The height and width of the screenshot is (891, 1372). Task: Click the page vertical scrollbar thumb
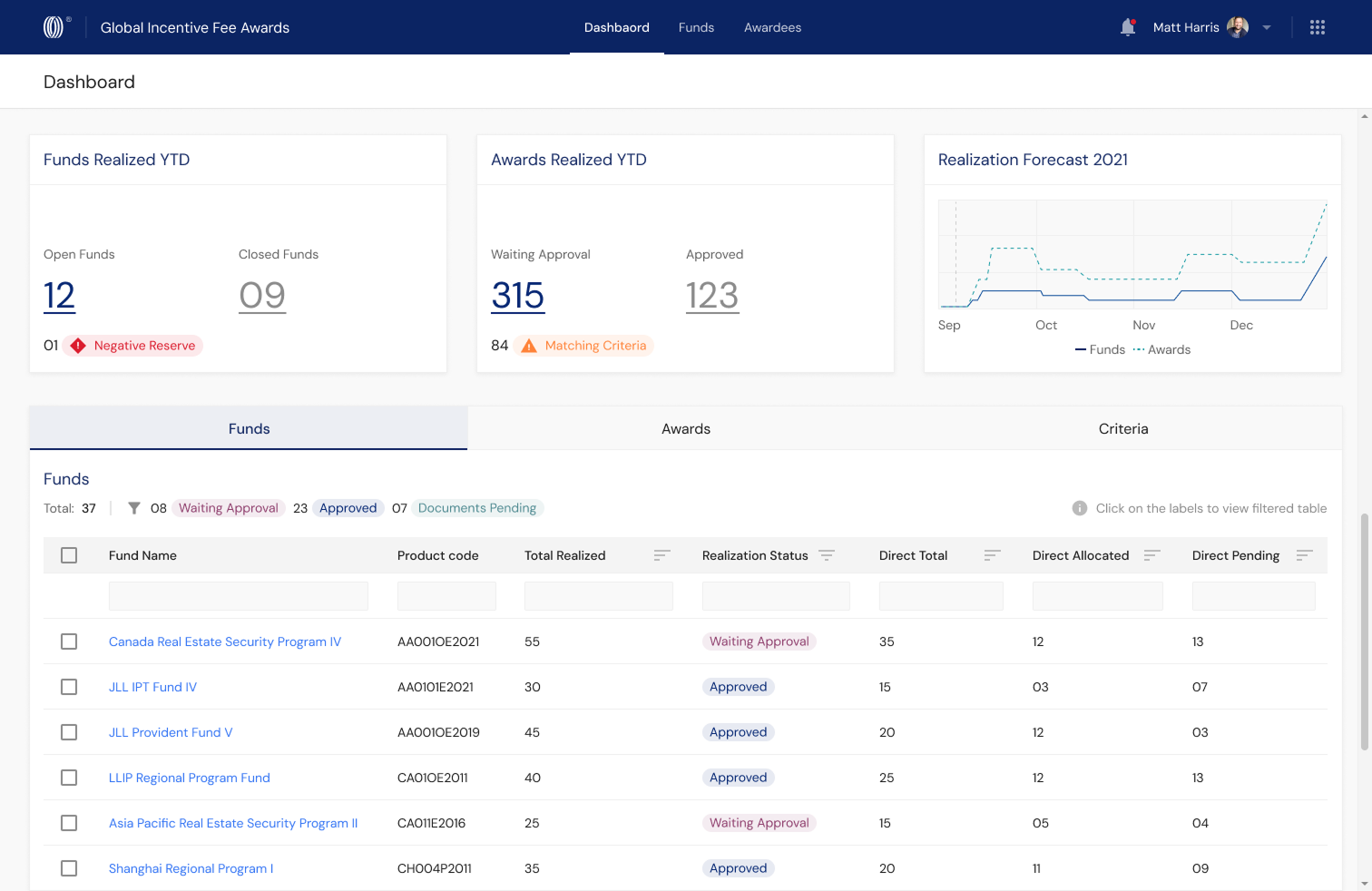[1365, 632]
